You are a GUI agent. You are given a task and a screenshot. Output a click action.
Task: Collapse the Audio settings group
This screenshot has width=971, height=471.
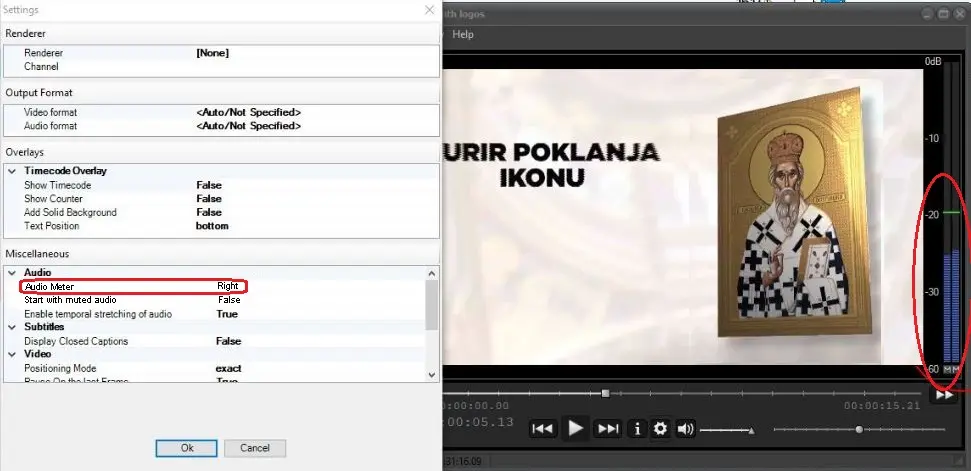[x=12, y=272]
